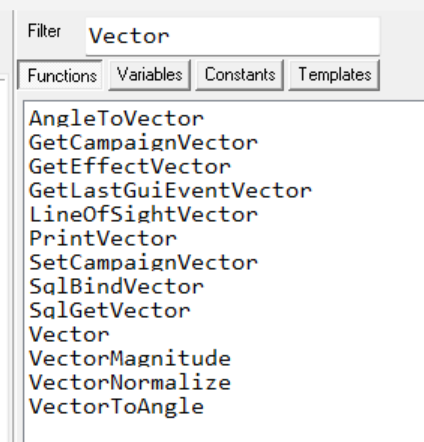Pick the SqlBindVector function

(116, 286)
